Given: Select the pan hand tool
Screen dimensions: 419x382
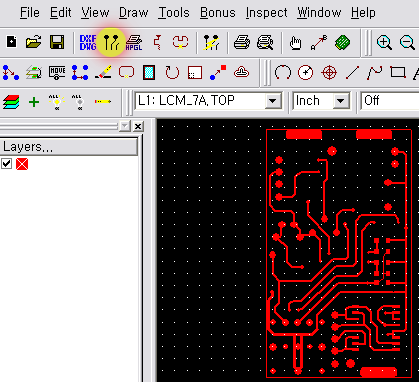Looking at the screenshot, I should tap(295, 43).
